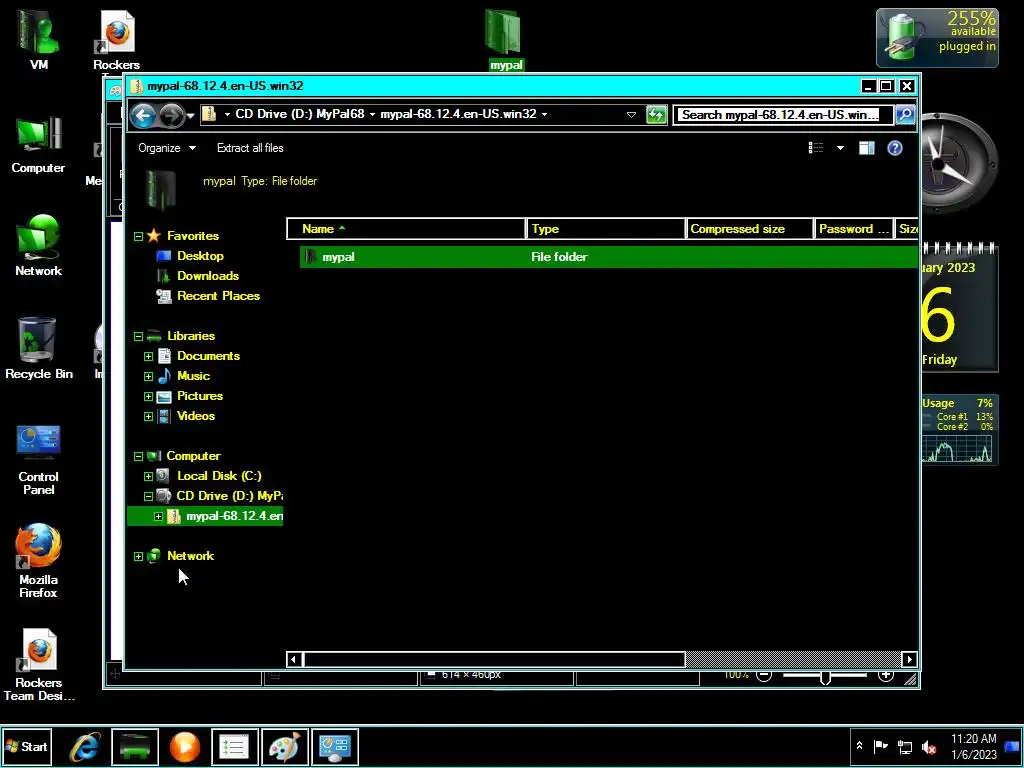Image resolution: width=1024 pixels, height=768 pixels.
Task: Click the Back navigation arrow
Action: [143, 116]
